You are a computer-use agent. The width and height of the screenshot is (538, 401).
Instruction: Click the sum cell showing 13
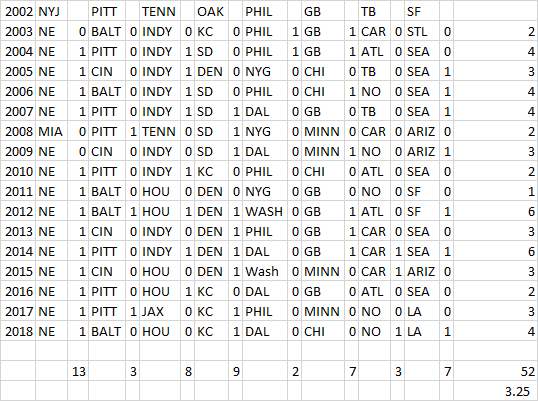pos(78,371)
